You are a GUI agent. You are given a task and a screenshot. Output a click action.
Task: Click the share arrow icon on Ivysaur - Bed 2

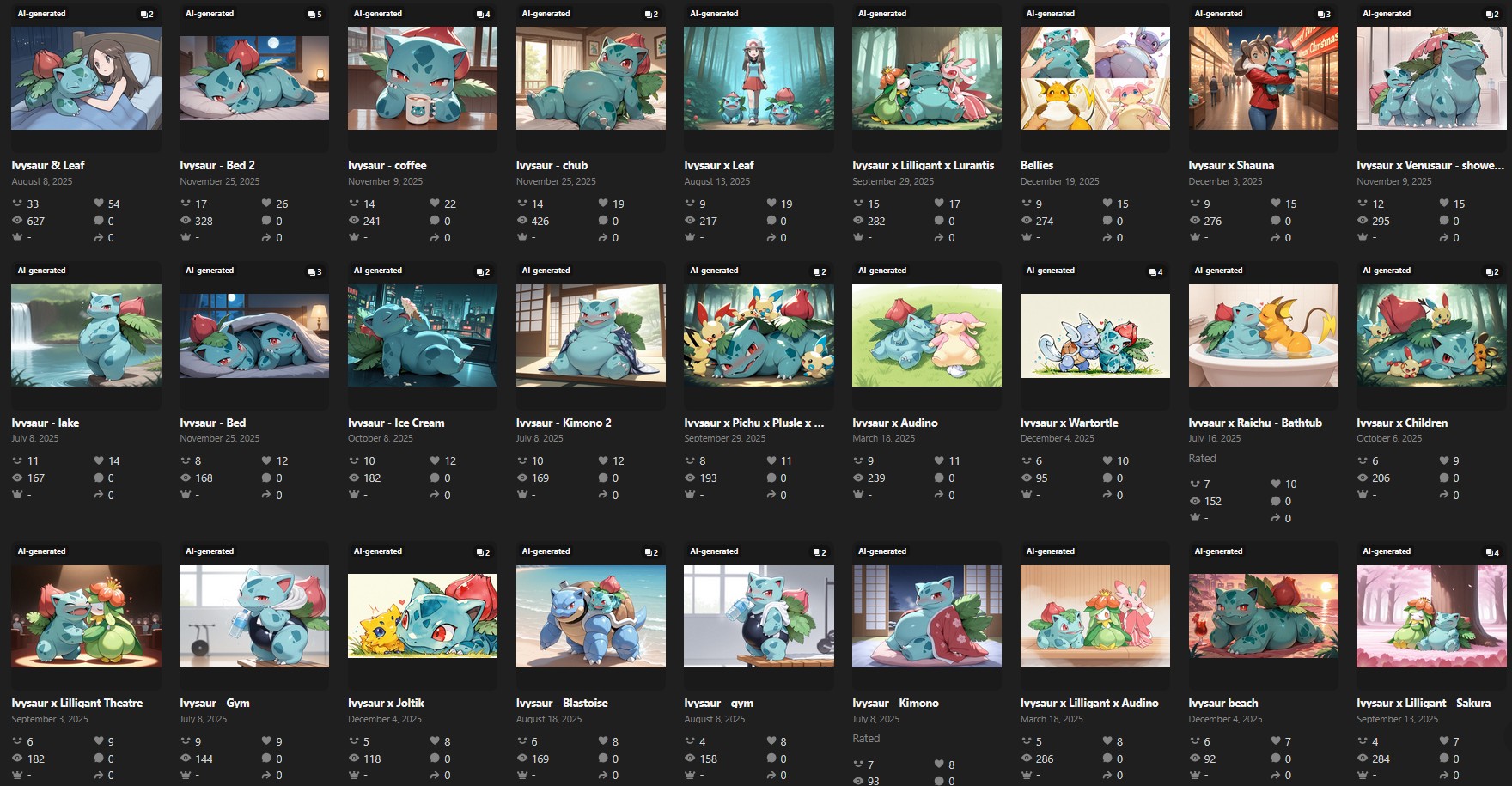pyautogui.click(x=267, y=238)
